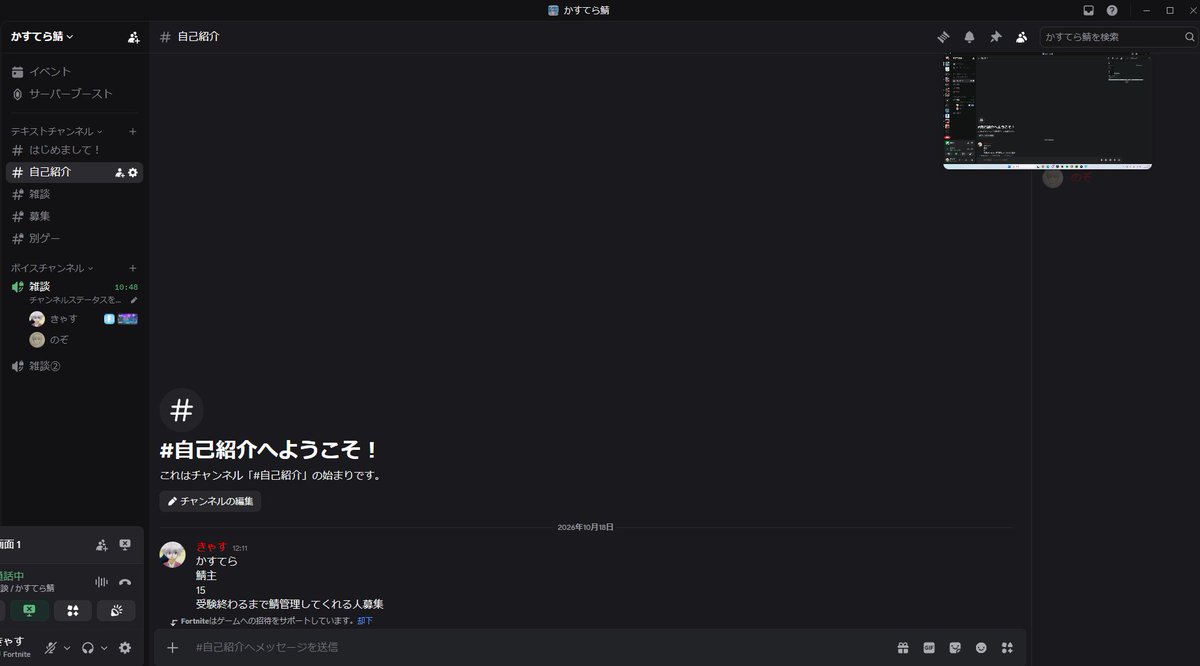
Task: Open the microphone input options chevron
Action: (x=67, y=648)
